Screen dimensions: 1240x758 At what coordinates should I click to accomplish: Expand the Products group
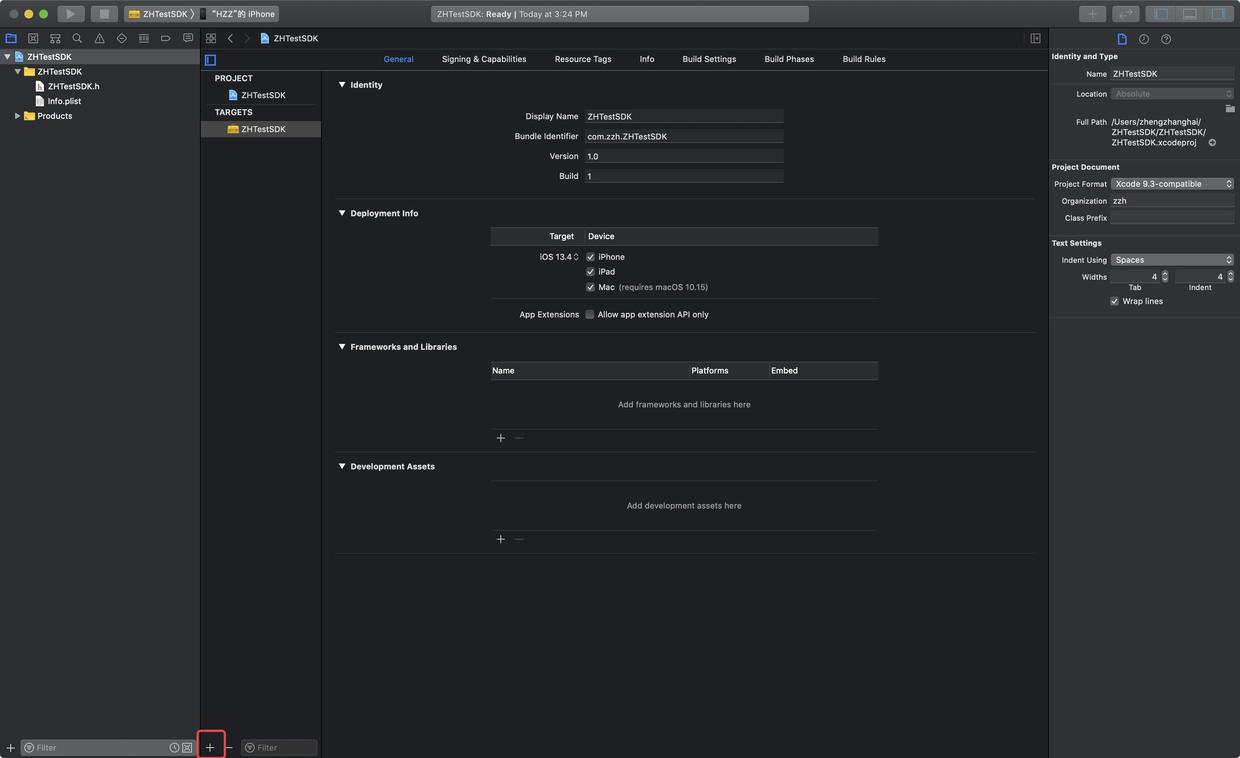click(x=17, y=116)
